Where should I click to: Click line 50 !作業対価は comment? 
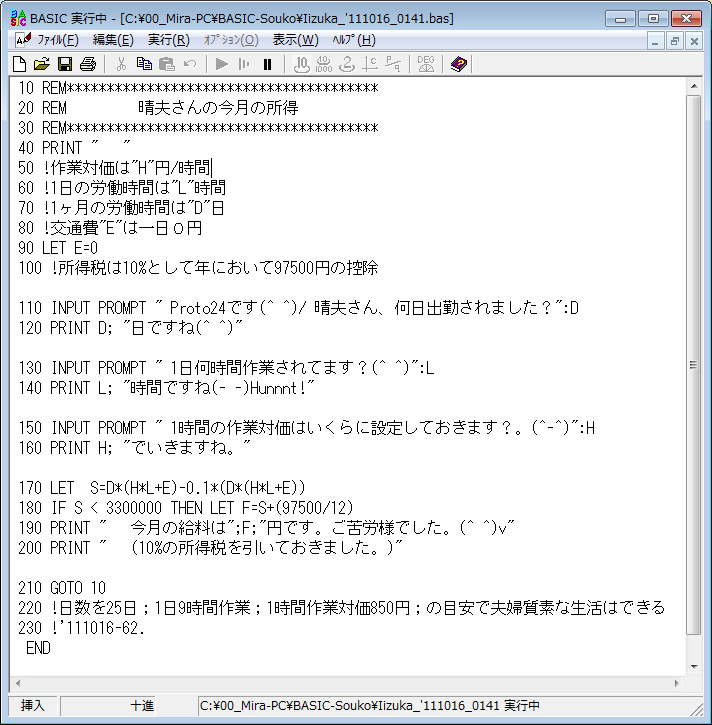(x=115, y=168)
